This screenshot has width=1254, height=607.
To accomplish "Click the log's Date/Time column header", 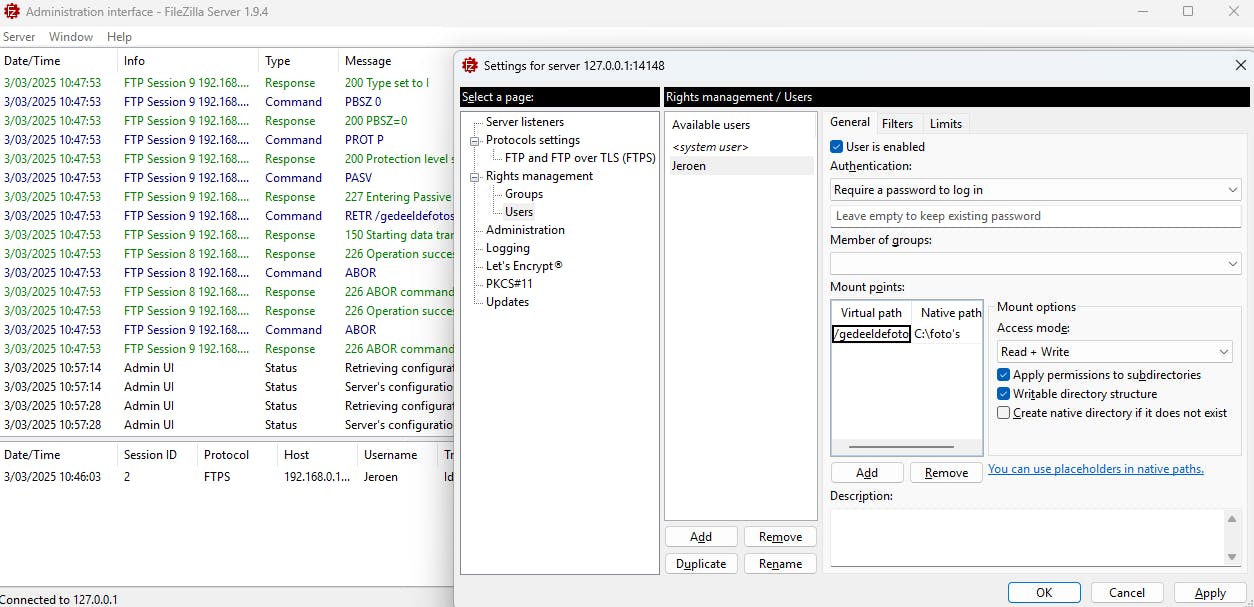I will (x=59, y=61).
